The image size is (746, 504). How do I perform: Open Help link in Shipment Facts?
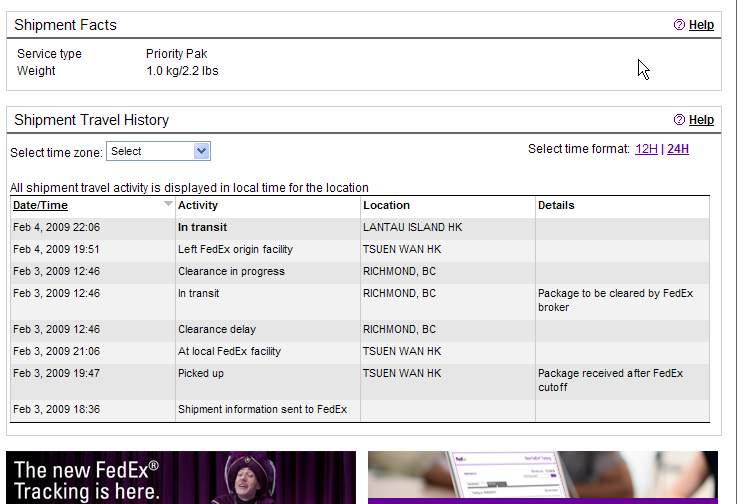click(701, 25)
